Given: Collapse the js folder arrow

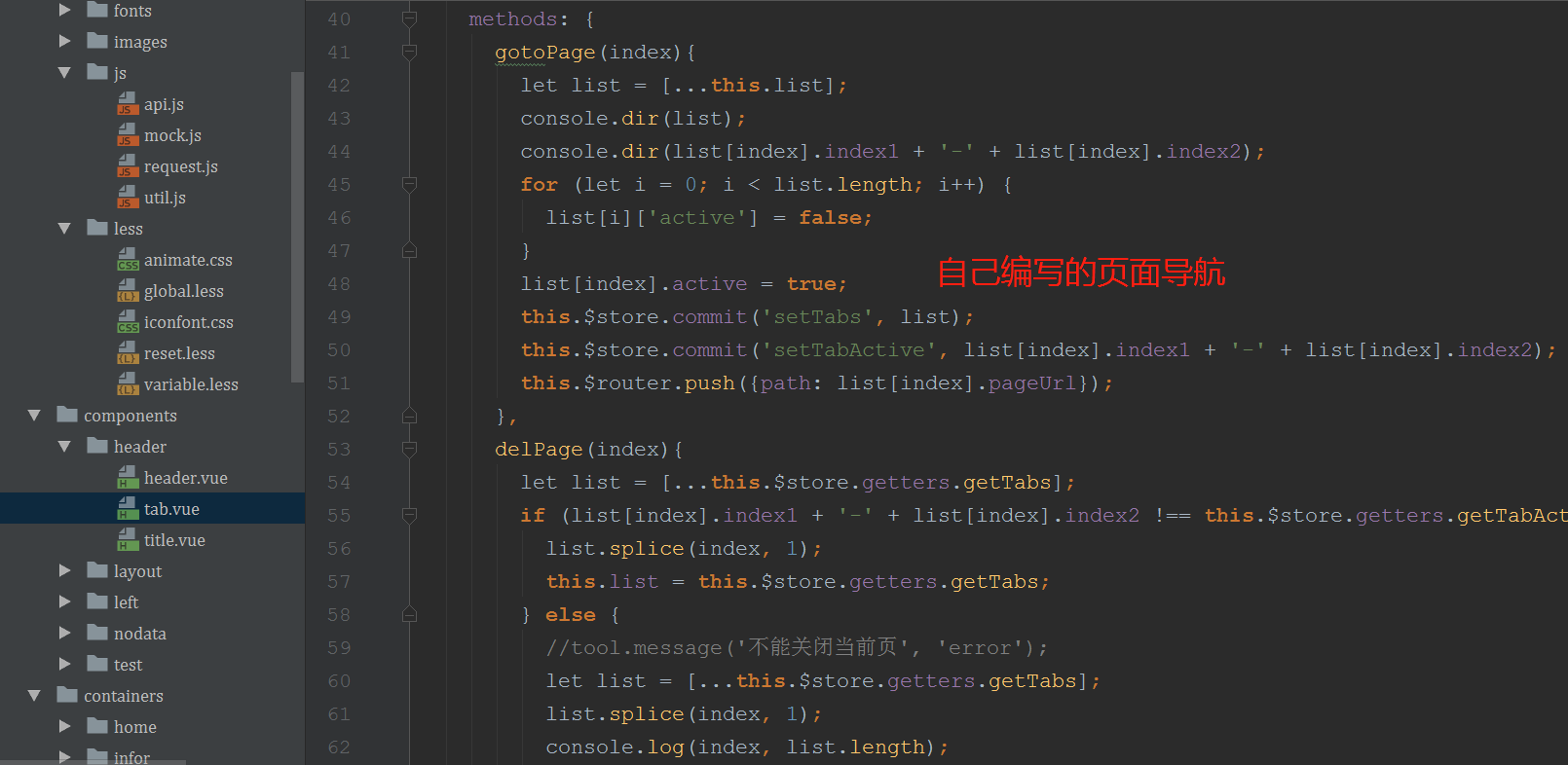Looking at the screenshot, I should [64, 73].
